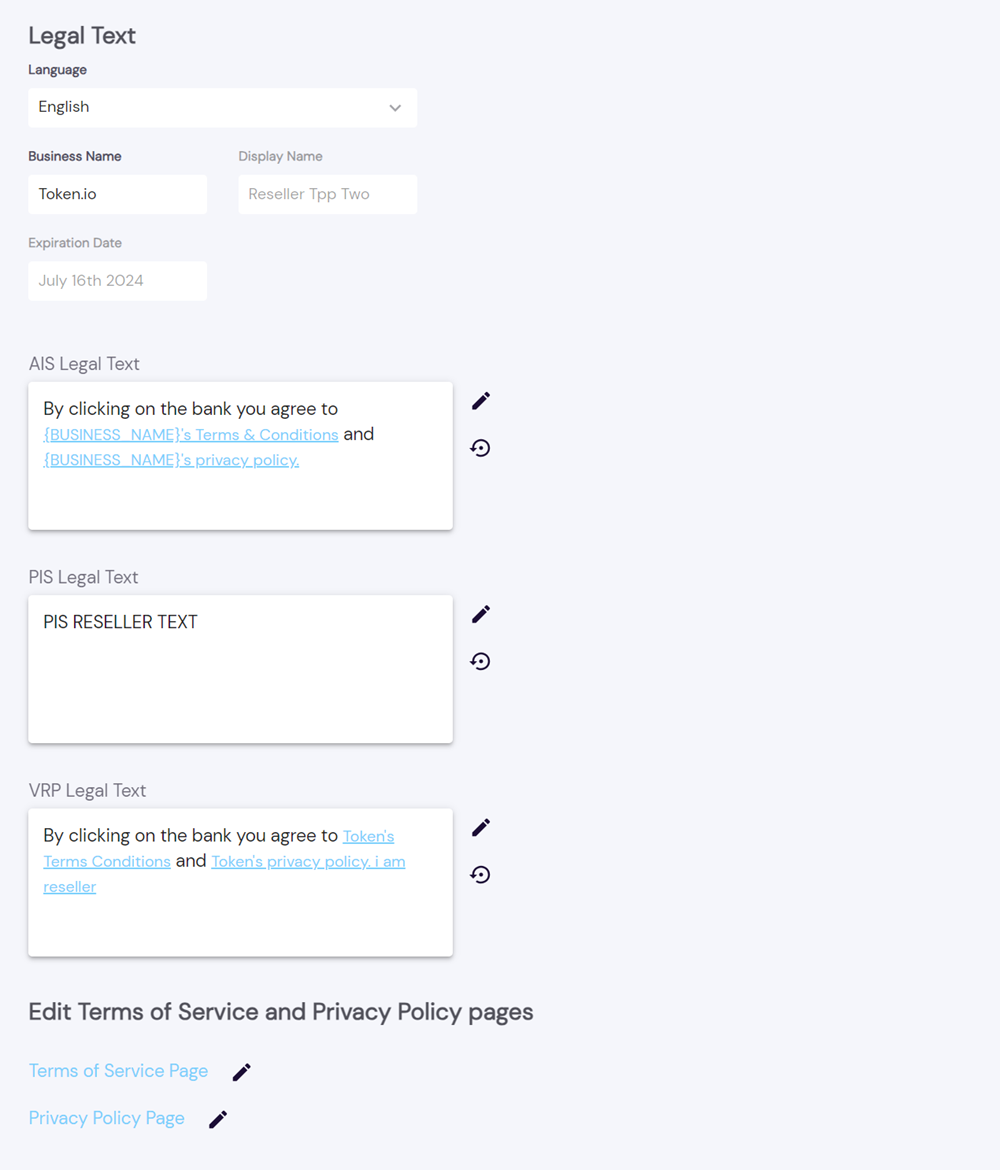Viewport: 1000px width, 1170px height.
Task: Restore the PIS Legal Text via reset icon
Action: click(x=481, y=661)
